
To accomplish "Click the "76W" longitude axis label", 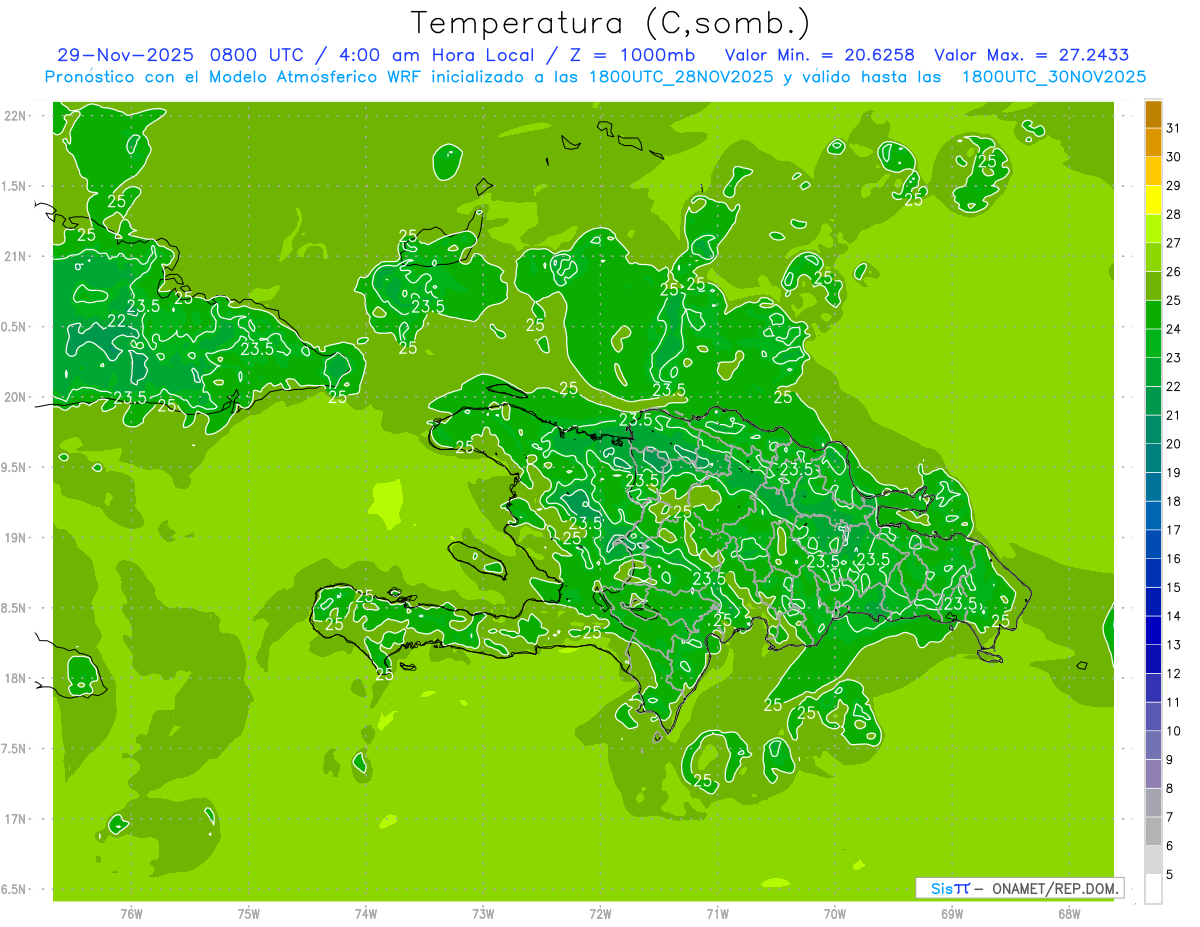I will click(131, 914).
